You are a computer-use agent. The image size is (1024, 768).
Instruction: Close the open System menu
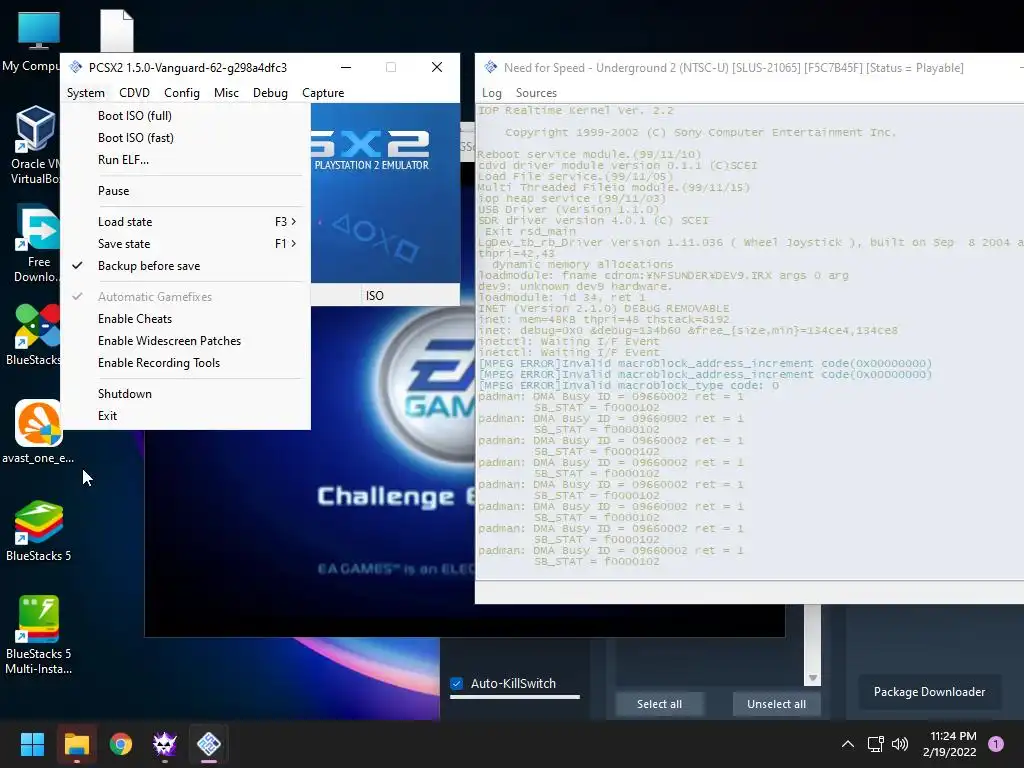click(x=86, y=93)
